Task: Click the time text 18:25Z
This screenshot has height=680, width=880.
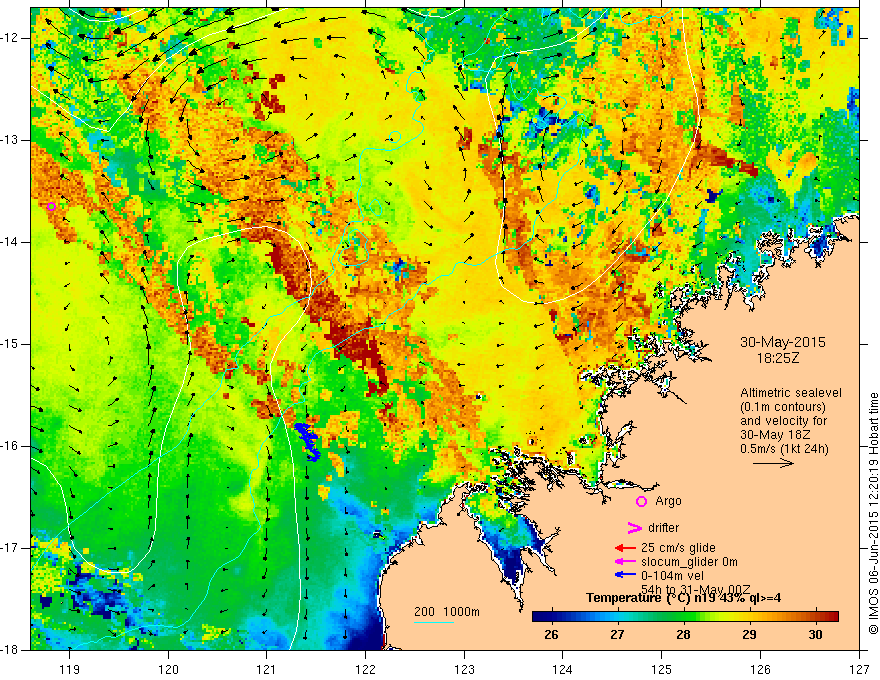Action: [777, 358]
